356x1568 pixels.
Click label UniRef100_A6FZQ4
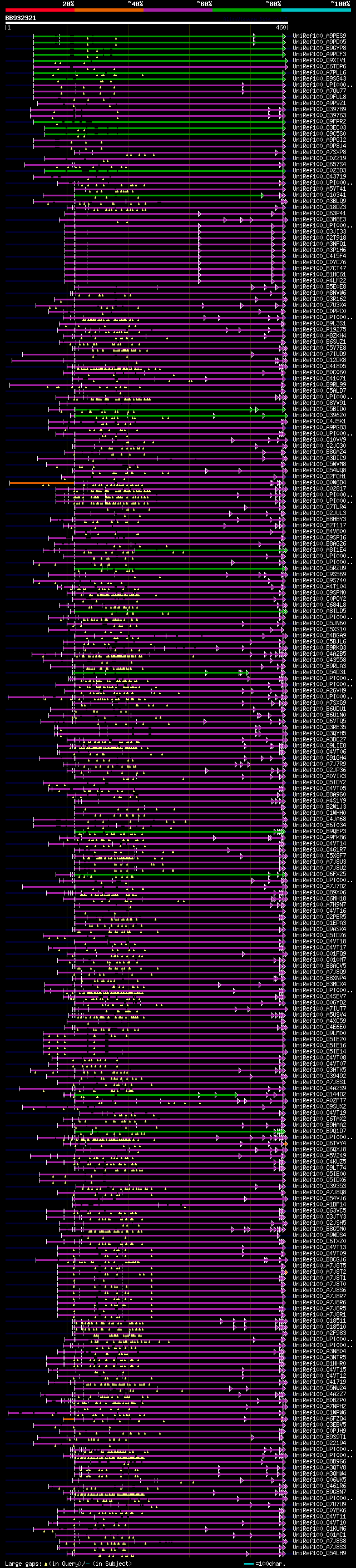[319, 1418]
